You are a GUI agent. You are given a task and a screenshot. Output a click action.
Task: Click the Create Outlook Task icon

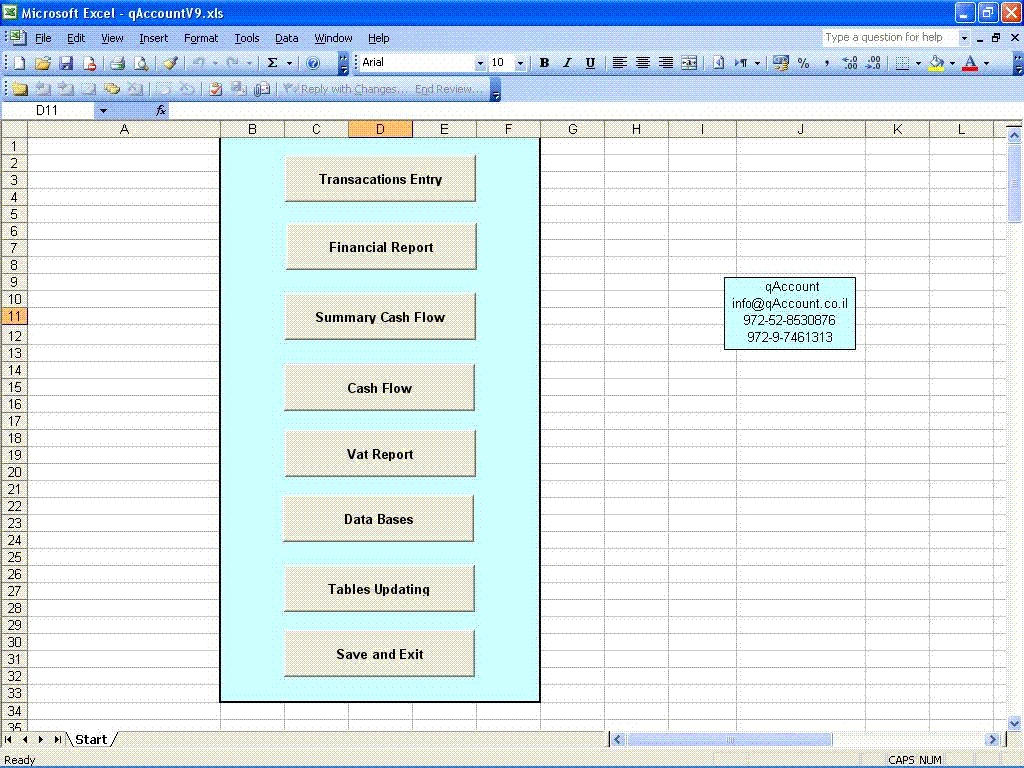[216, 89]
